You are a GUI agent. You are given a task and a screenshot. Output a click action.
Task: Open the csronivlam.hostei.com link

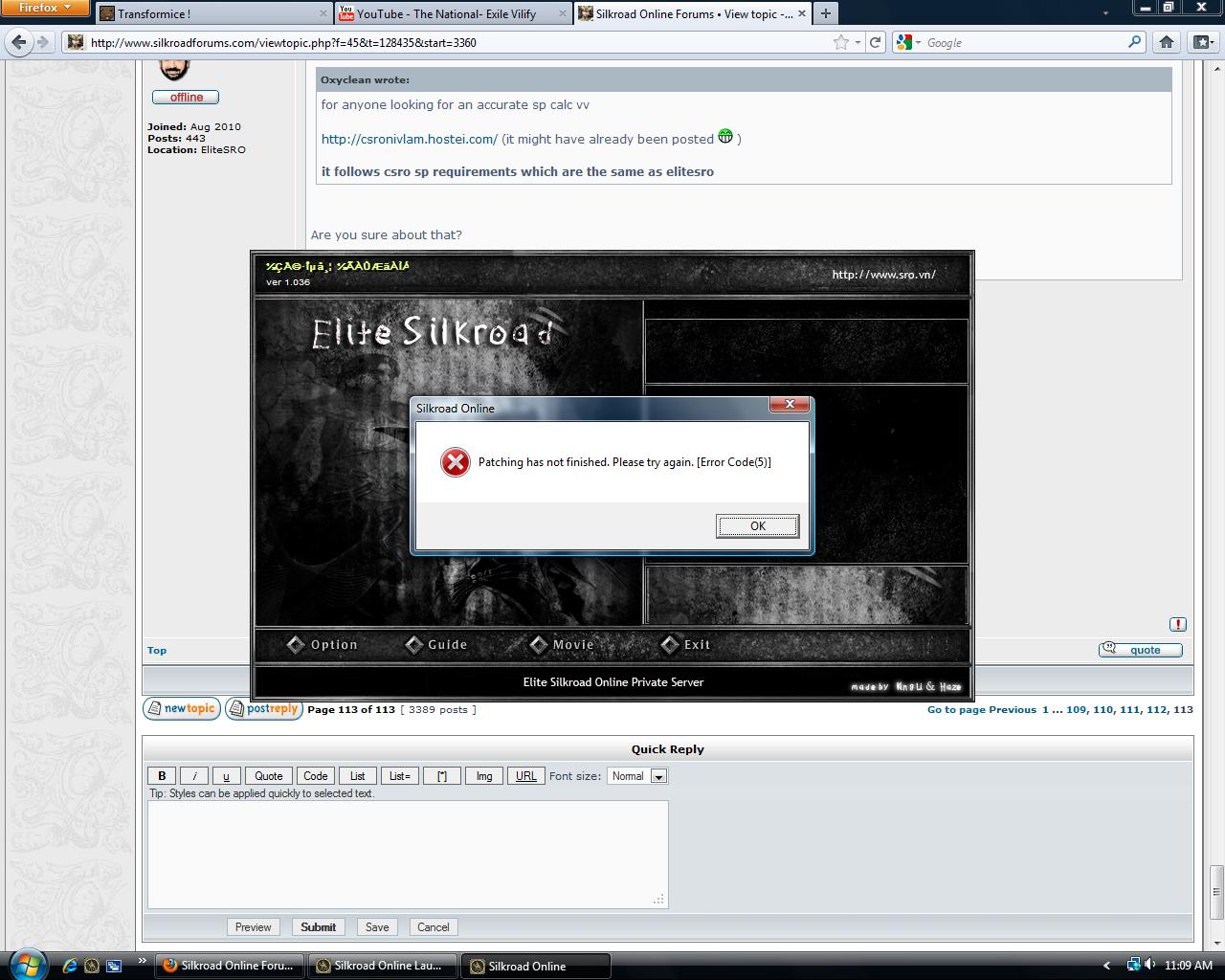(x=408, y=139)
